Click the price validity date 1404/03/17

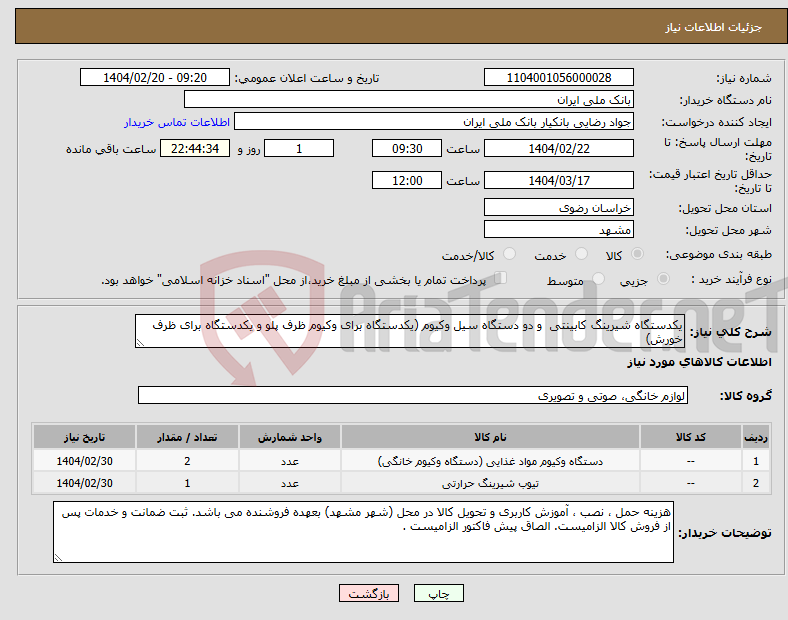[558, 180]
